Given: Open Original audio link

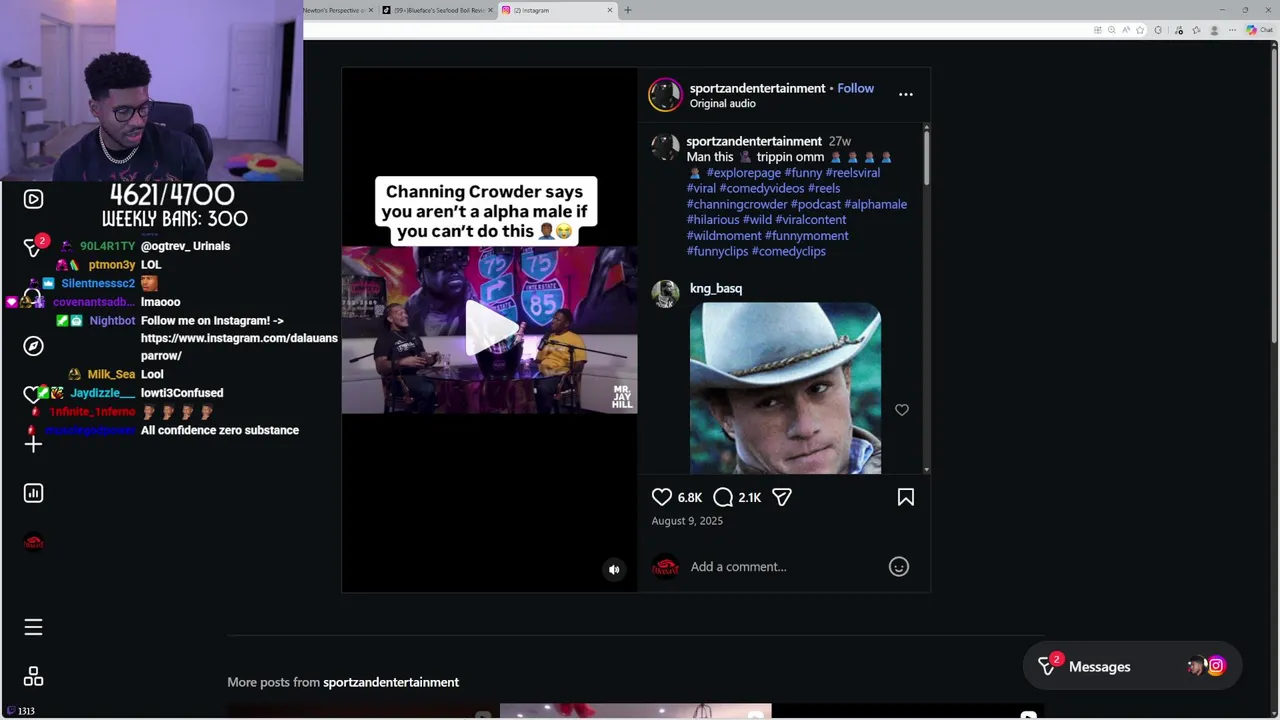Looking at the screenshot, I should point(723,104).
